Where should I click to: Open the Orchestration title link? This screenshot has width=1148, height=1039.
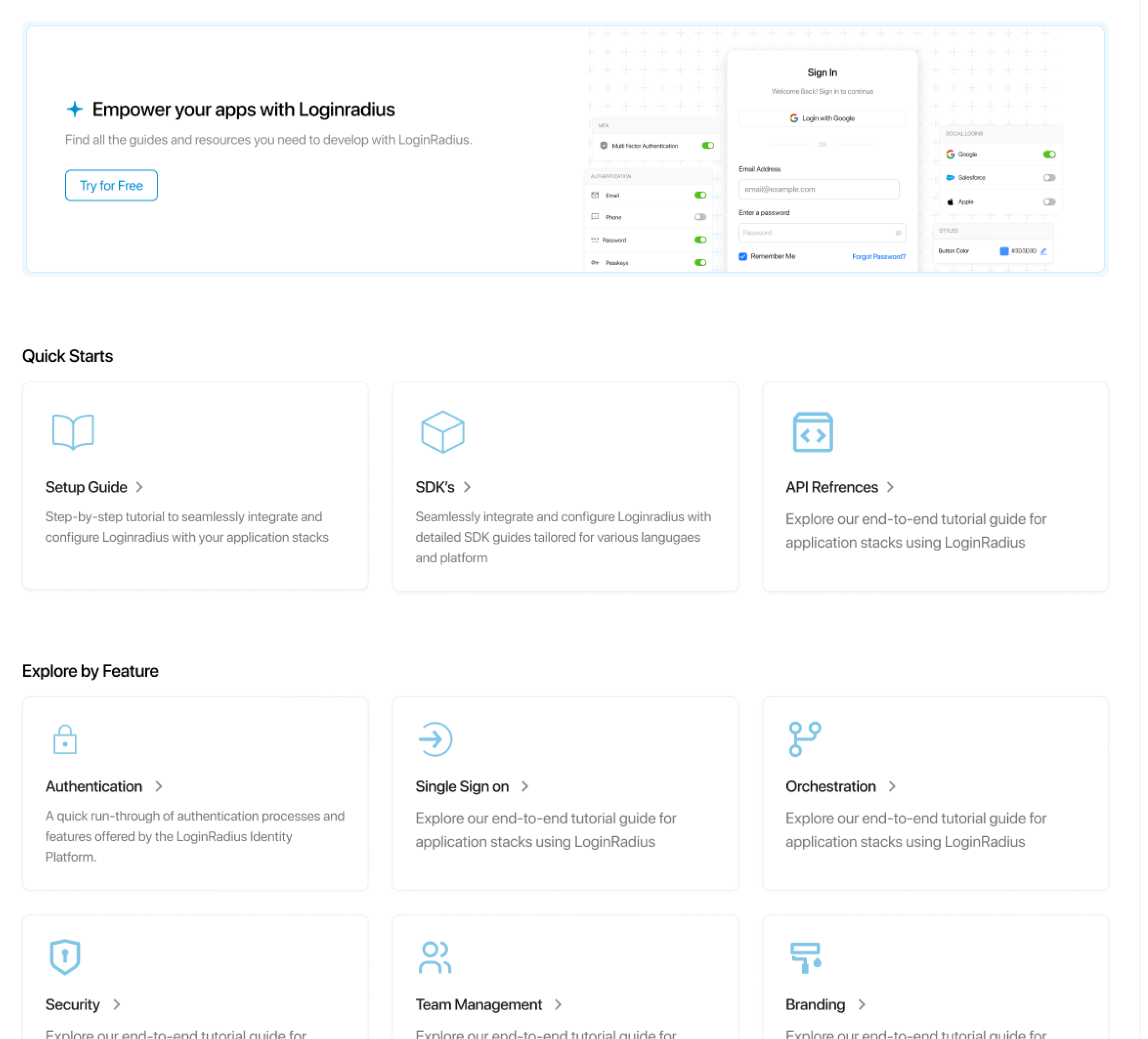831,786
